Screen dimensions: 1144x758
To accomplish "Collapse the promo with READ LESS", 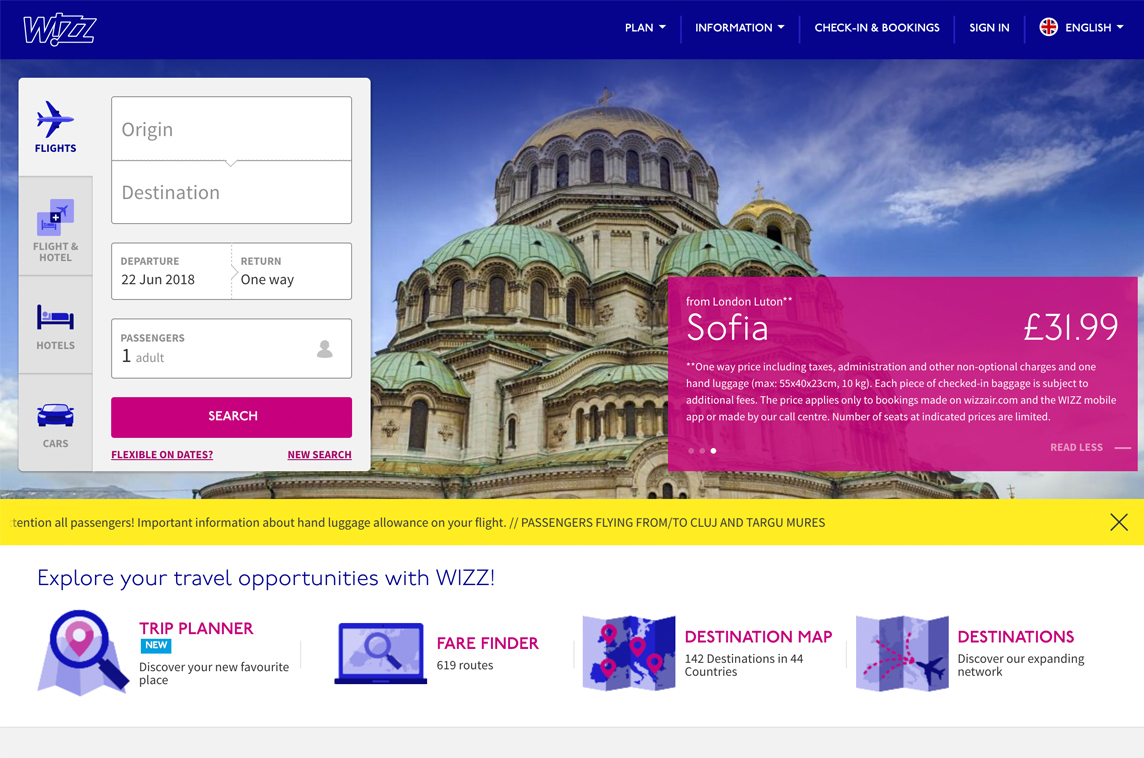I will coord(1090,447).
